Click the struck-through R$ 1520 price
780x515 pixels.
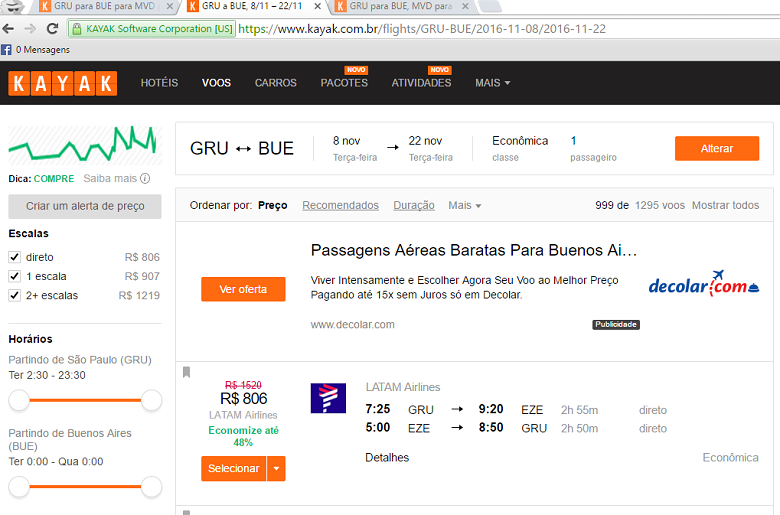[x=243, y=385]
